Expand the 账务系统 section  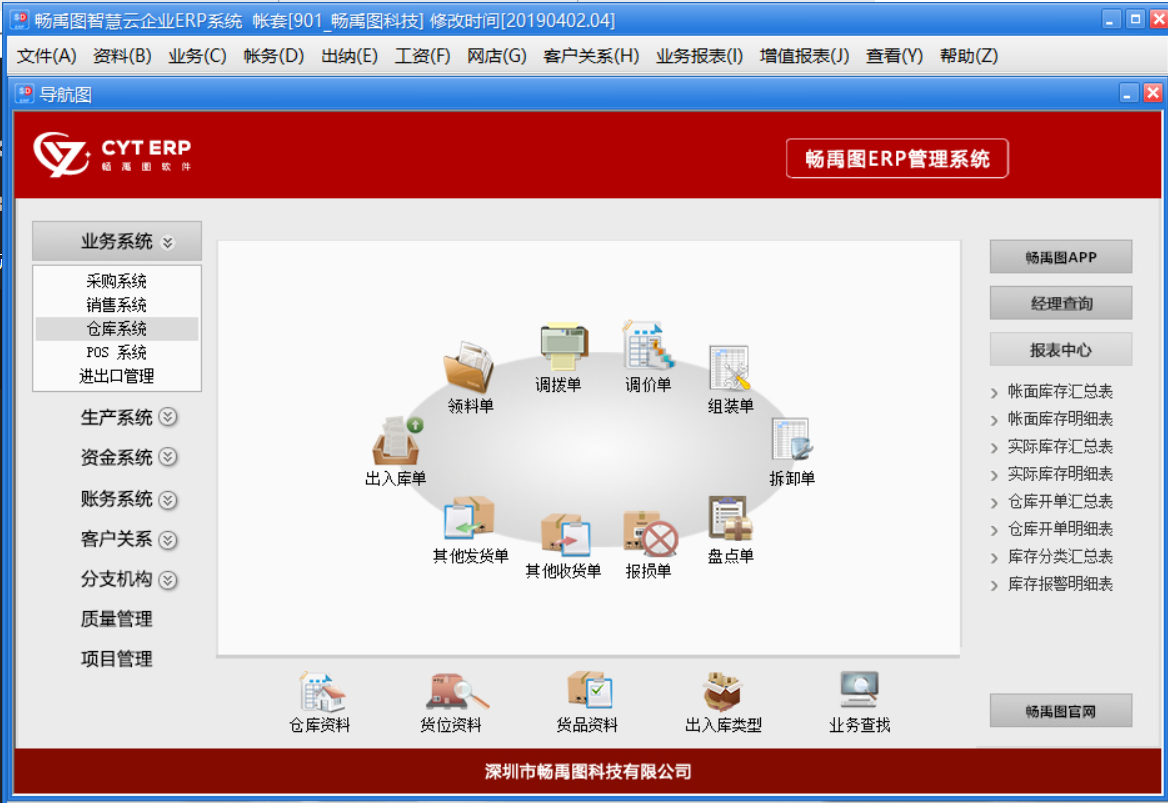[168, 499]
